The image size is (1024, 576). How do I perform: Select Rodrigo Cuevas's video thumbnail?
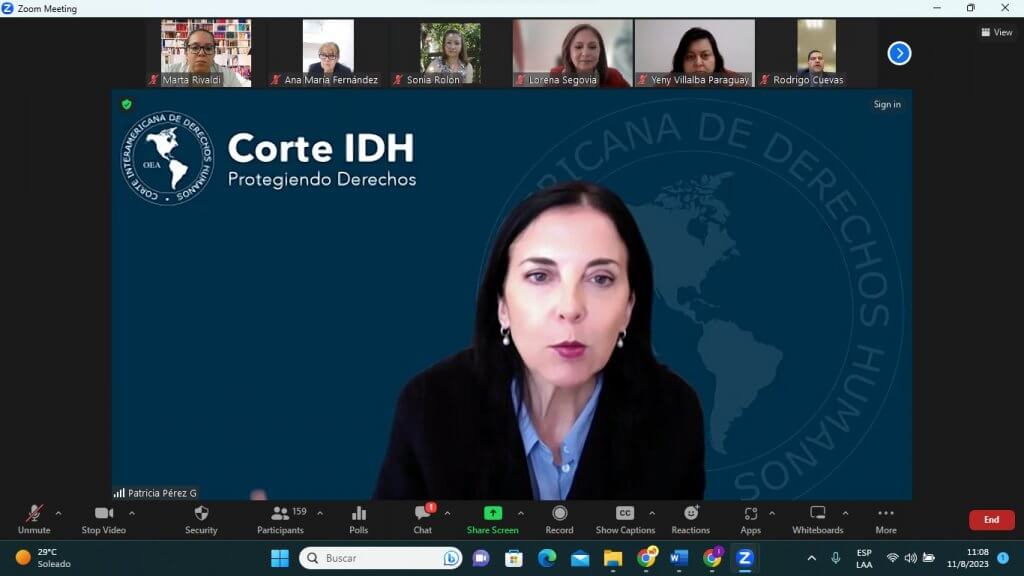(x=816, y=53)
